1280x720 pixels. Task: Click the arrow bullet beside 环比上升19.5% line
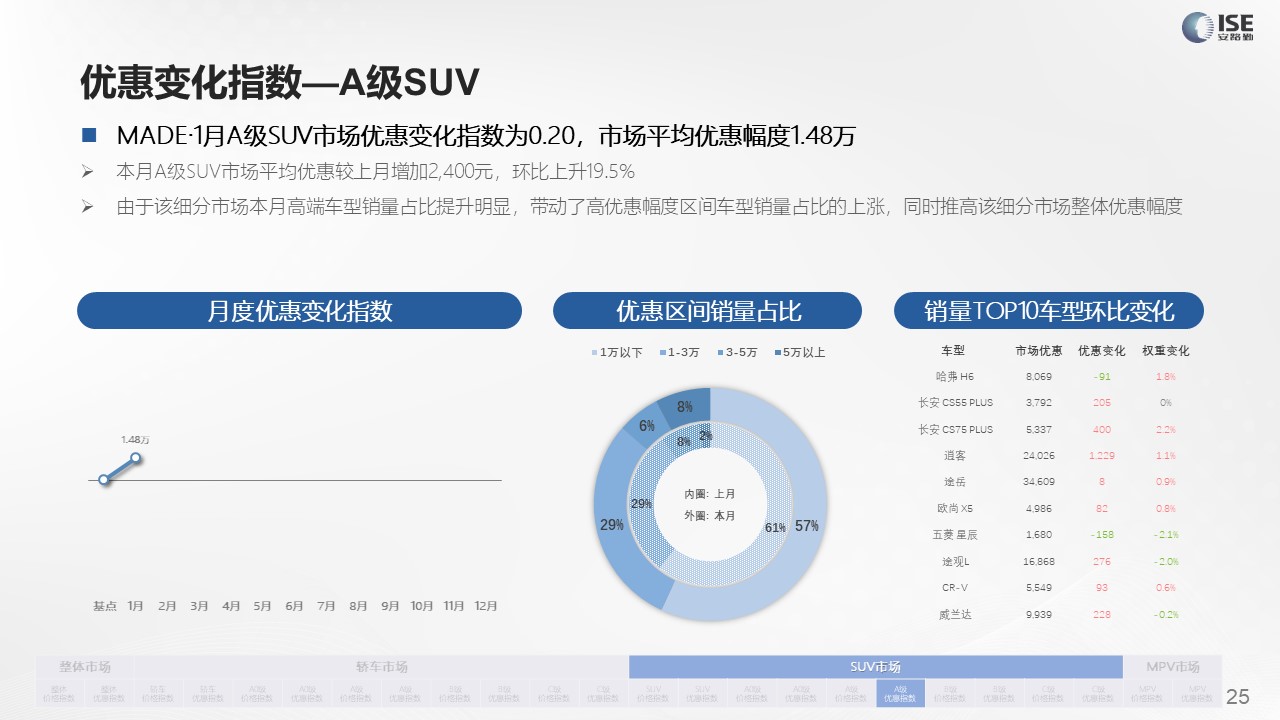pos(87,171)
